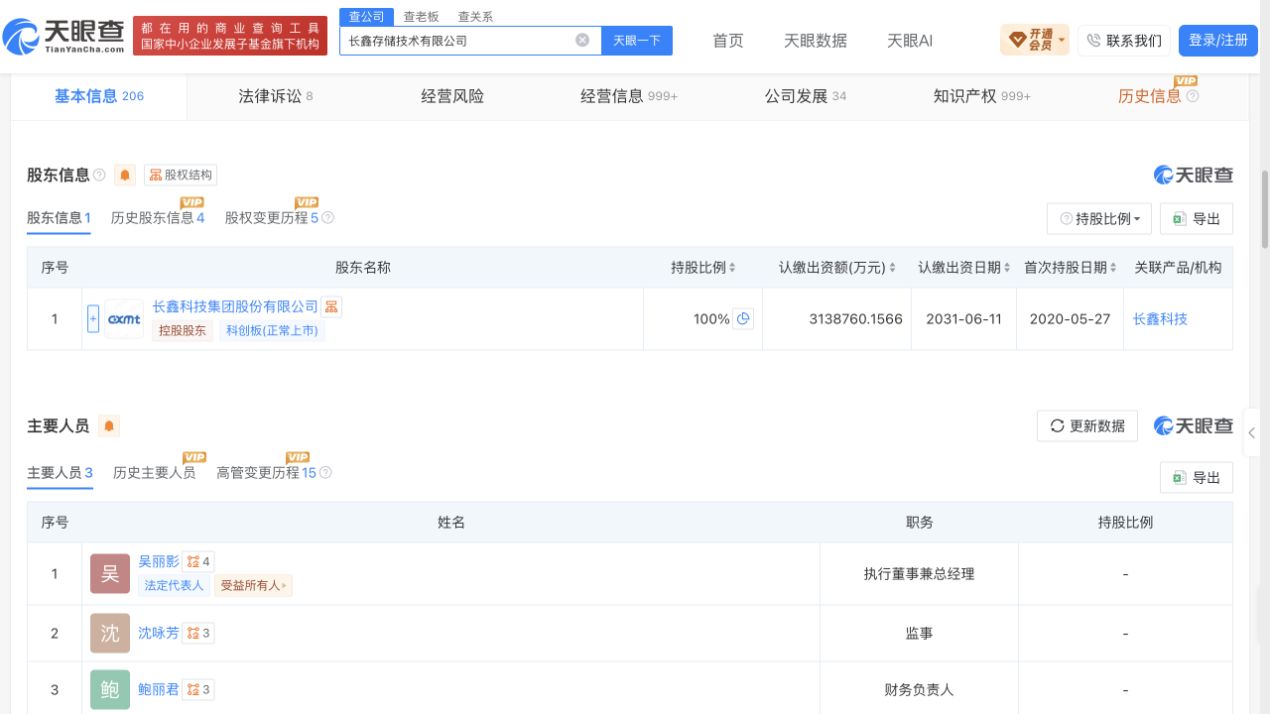The height and width of the screenshot is (714, 1270).
Task: Go to 首页 in top navigation
Action: (728, 40)
